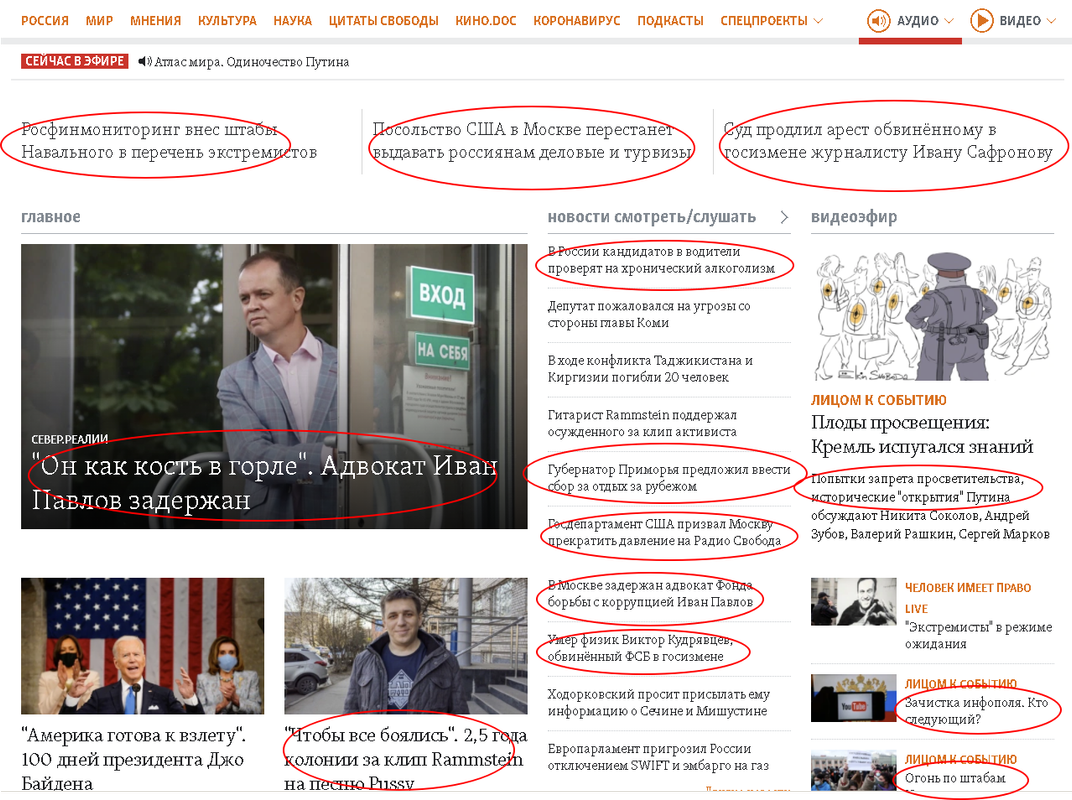Open the РОССИЯ menu section
1072x800 pixels.
click(x=45, y=21)
